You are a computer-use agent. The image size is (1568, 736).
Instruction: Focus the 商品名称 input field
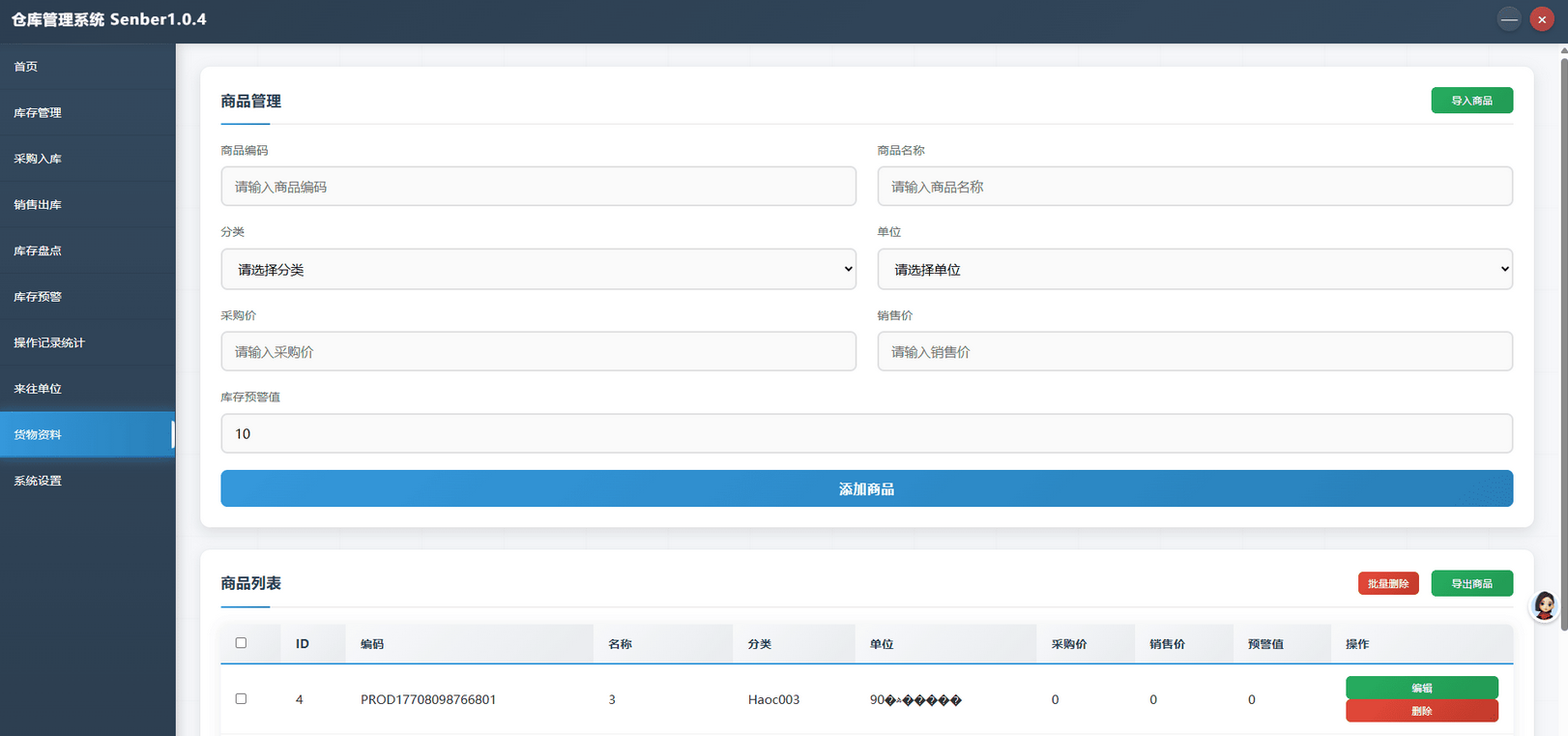(x=1195, y=186)
